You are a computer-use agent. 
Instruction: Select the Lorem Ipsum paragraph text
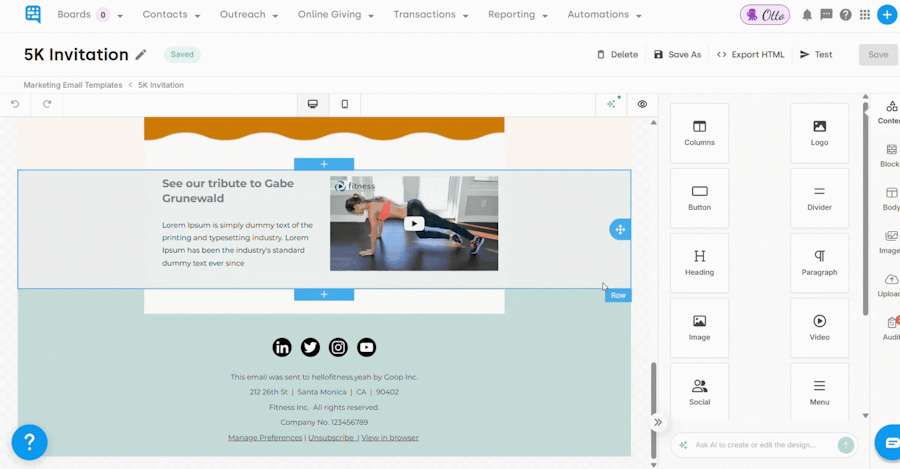pyautogui.click(x=238, y=244)
